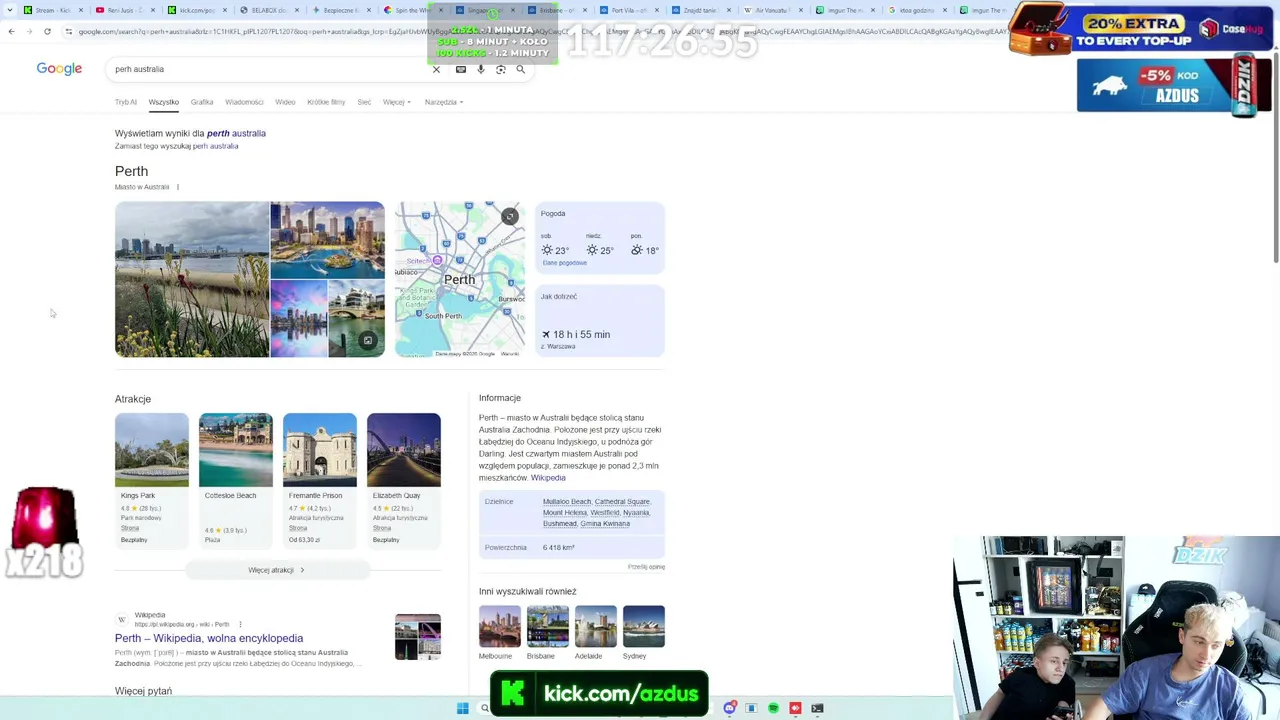
Task: Select the Wszystko results tab
Action: pos(164,102)
